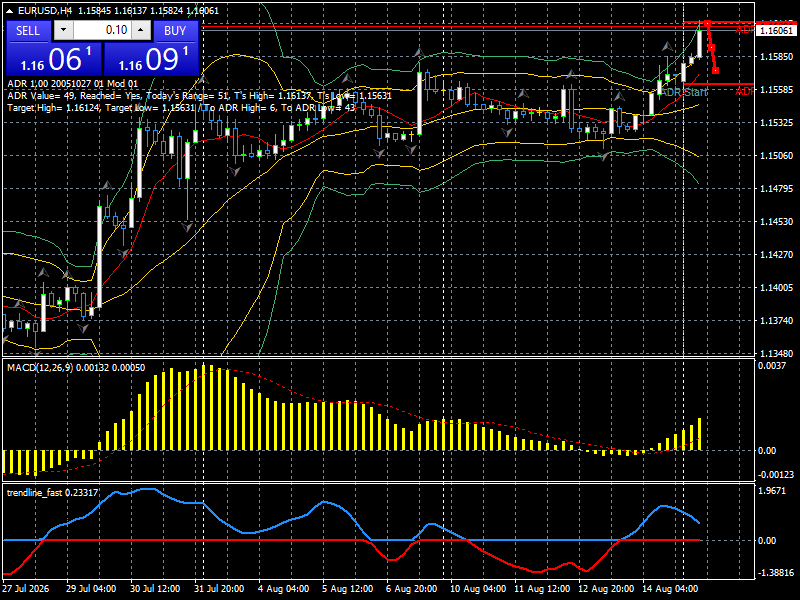Click trendline scale value 1.9671

[772, 491]
